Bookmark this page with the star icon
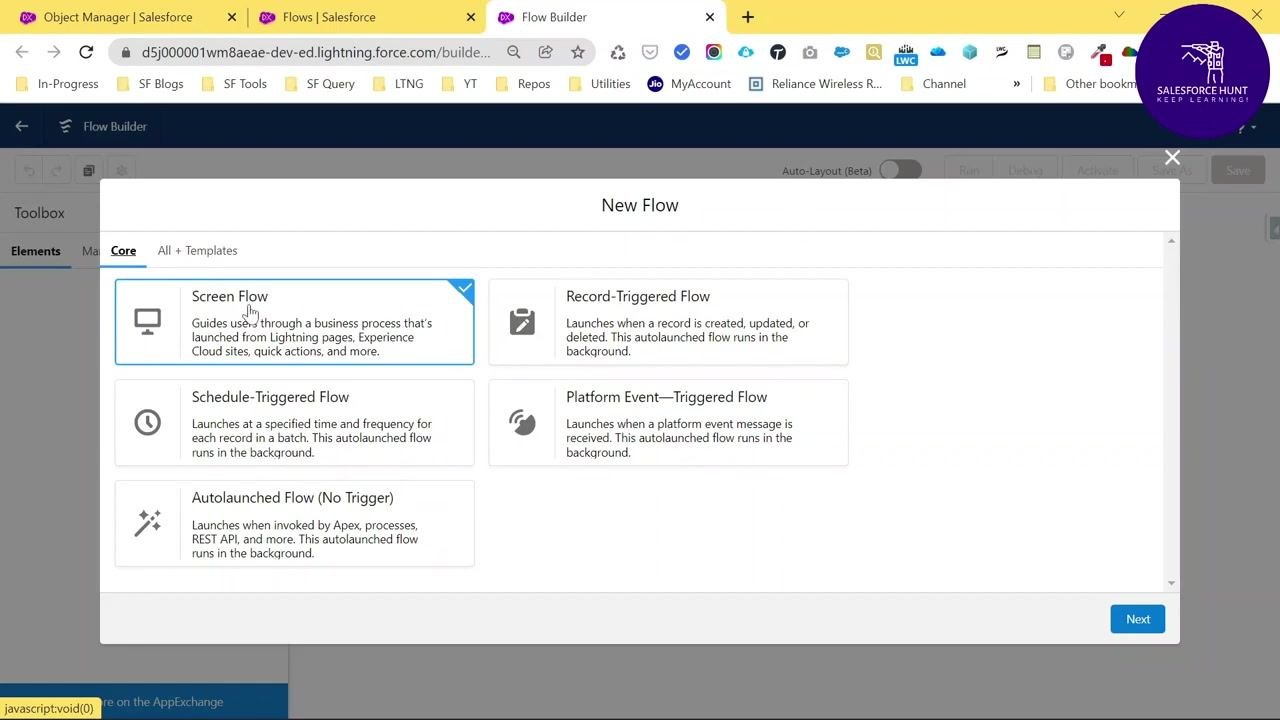 [577, 52]
